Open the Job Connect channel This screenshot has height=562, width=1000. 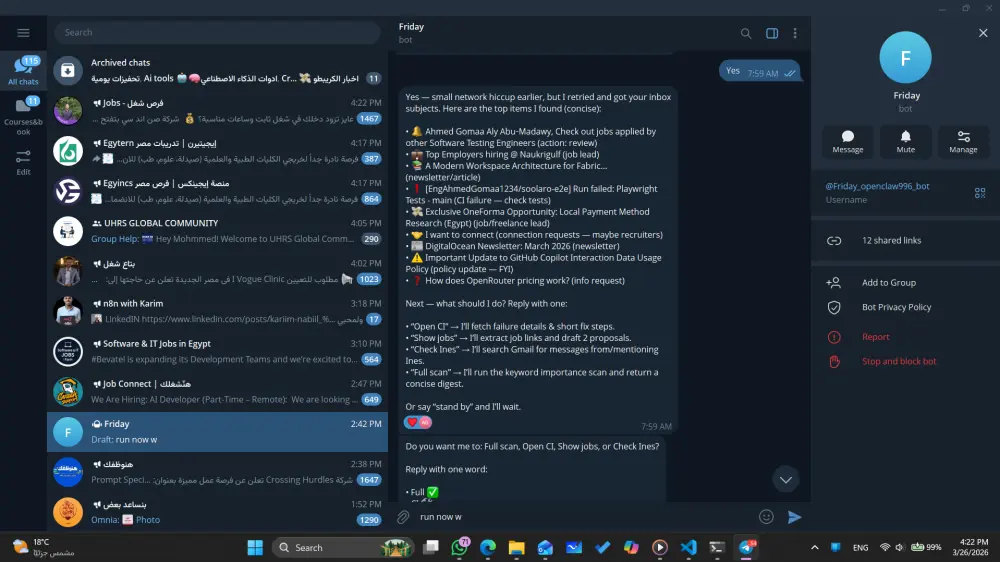point(217,392)
